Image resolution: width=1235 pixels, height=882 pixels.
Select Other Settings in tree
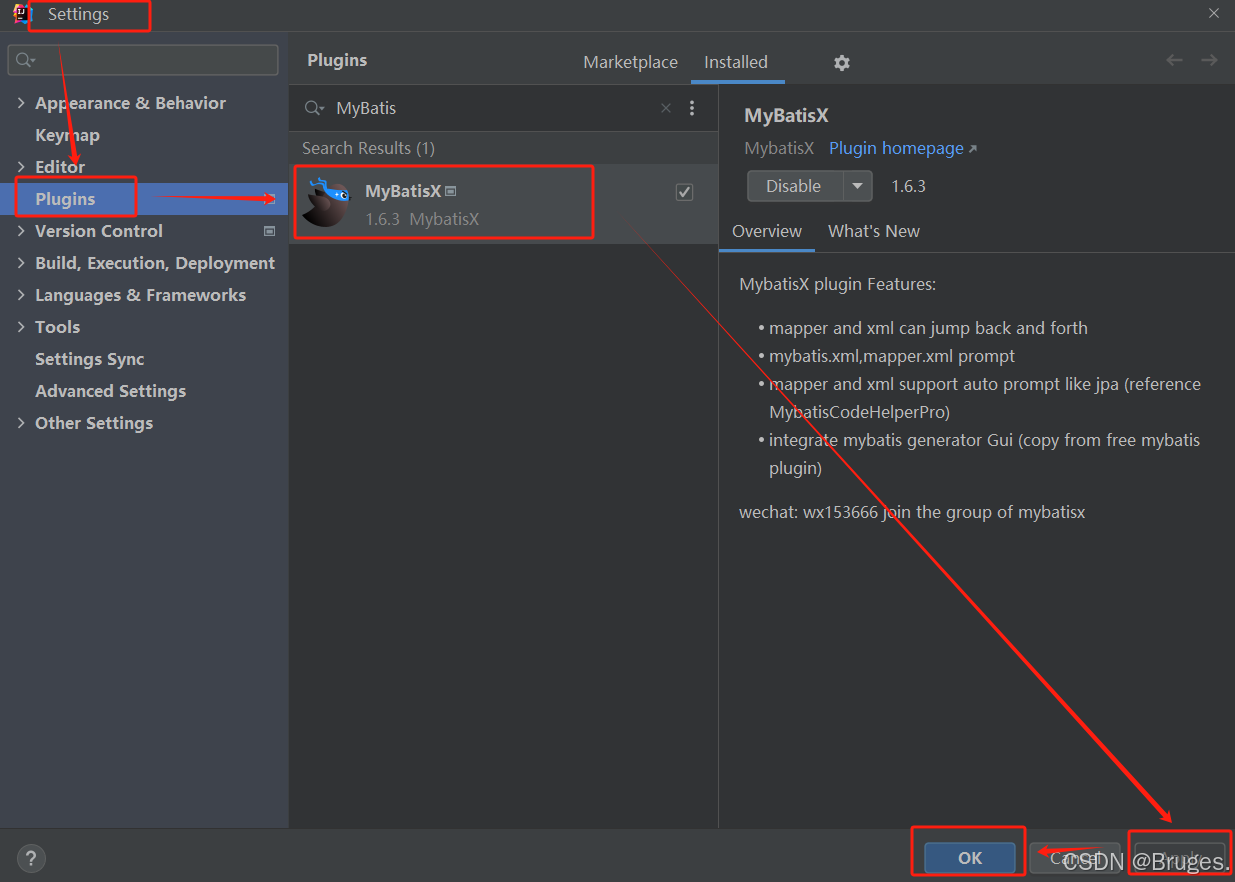pos(94,423)
